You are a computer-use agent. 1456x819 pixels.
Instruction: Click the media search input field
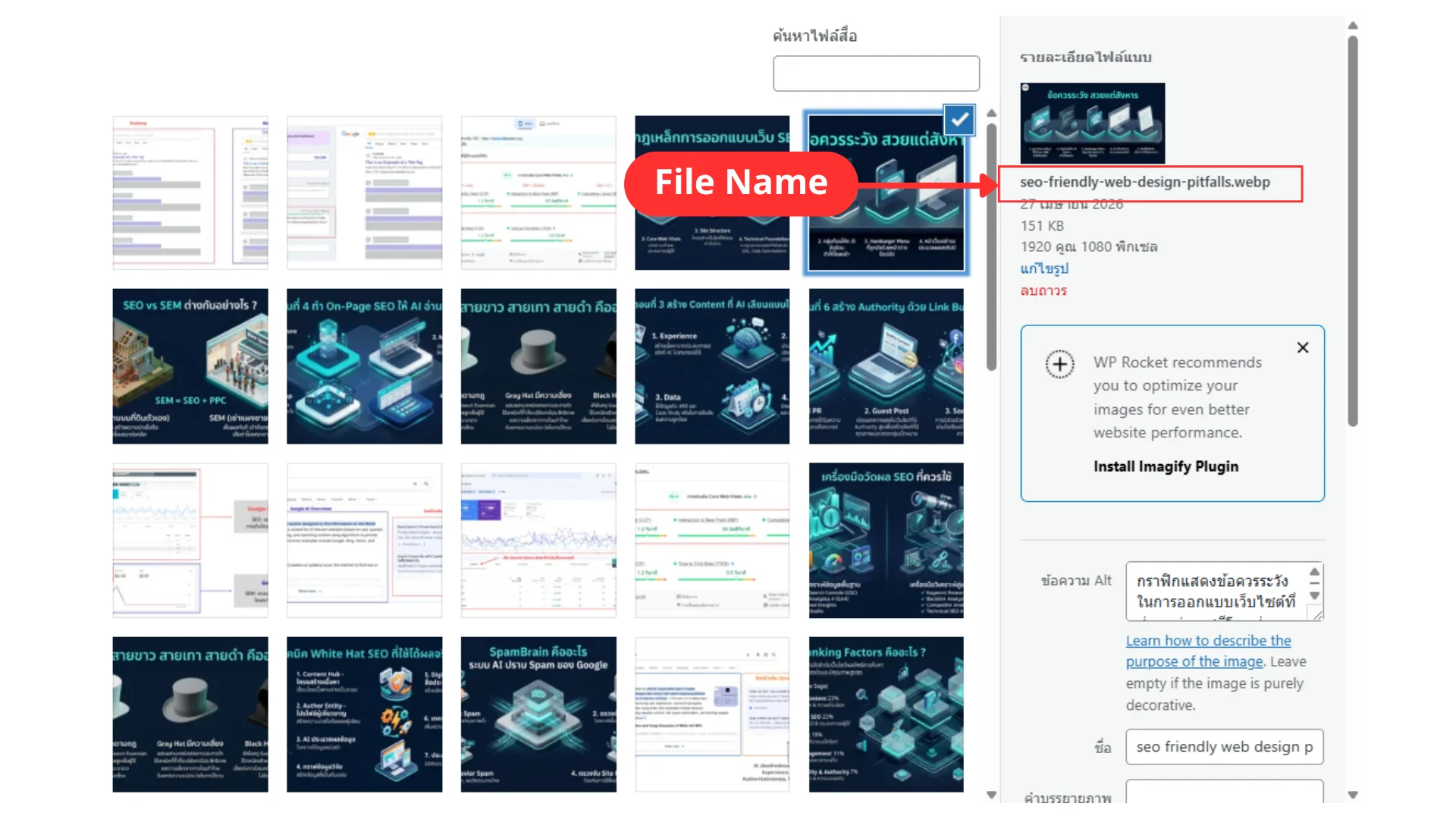(x=876, y=74)
